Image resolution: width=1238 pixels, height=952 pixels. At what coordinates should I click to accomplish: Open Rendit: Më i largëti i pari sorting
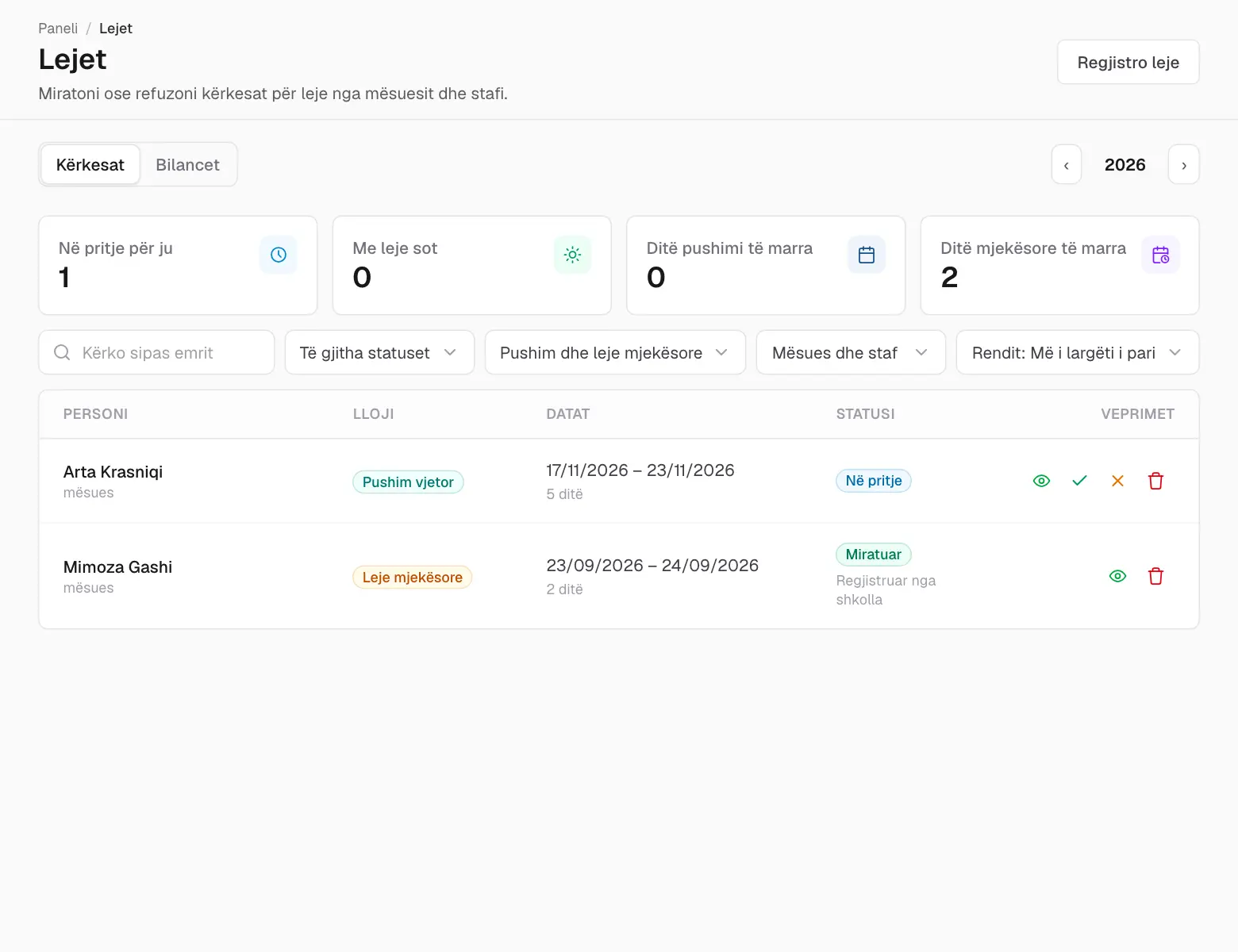[1078, 352]
